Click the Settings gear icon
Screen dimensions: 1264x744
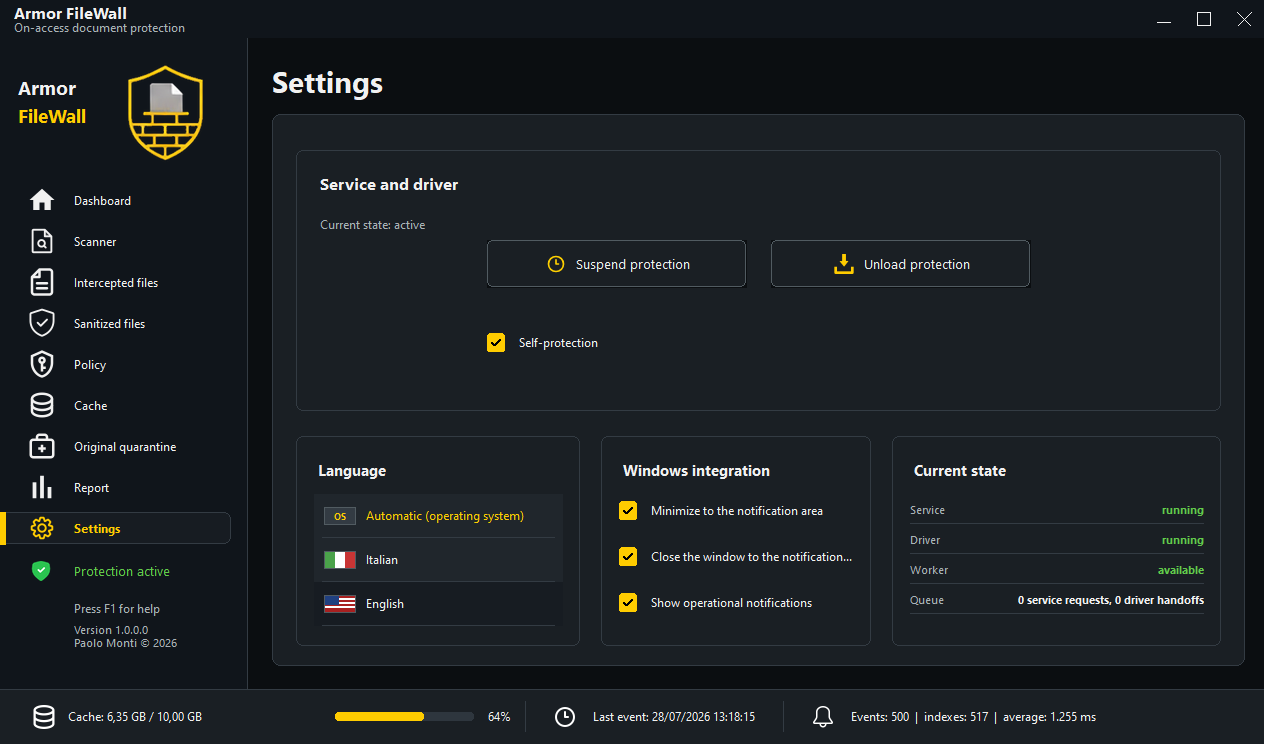42,528
